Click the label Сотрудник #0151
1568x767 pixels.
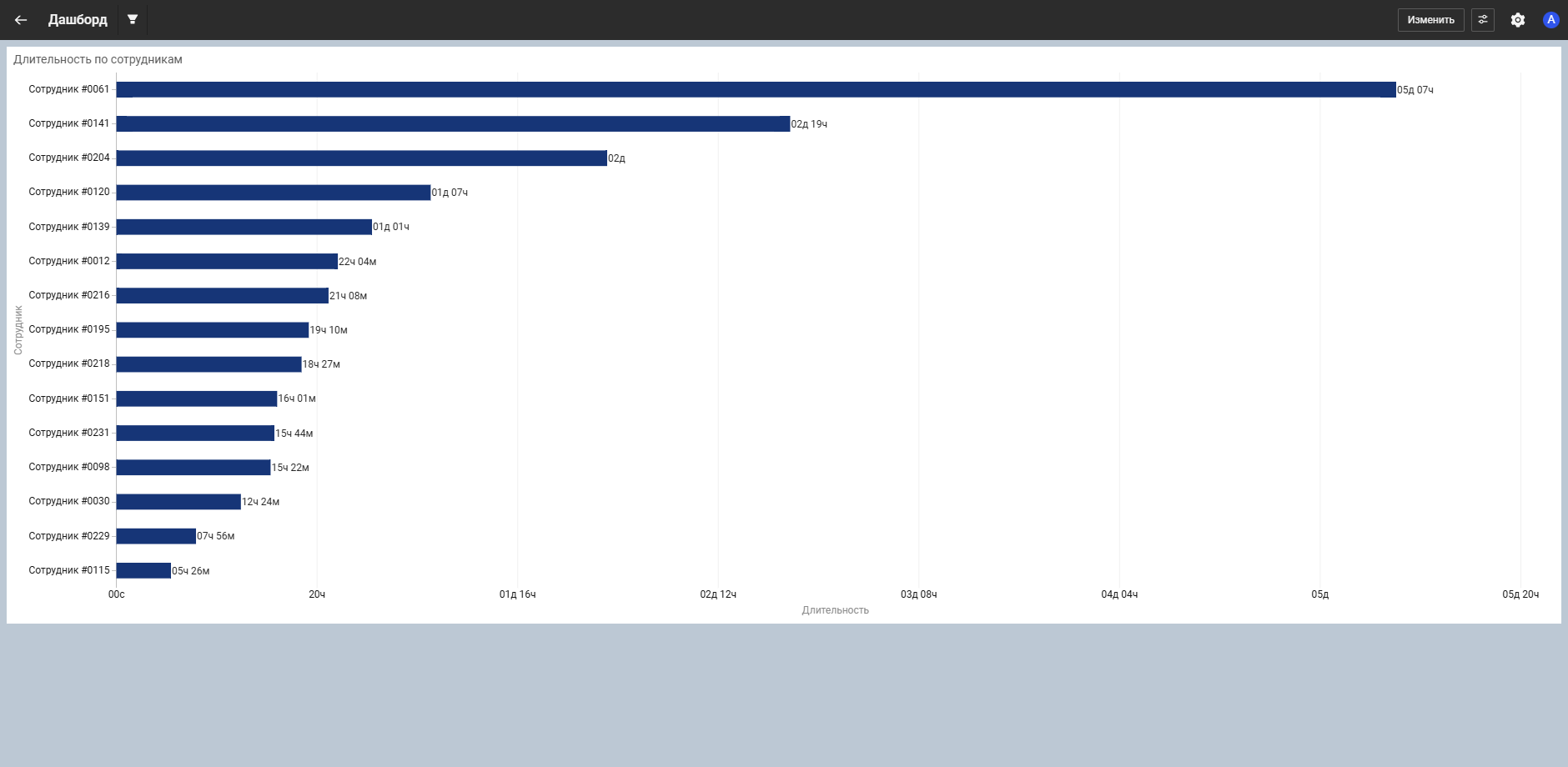(69, 399)
